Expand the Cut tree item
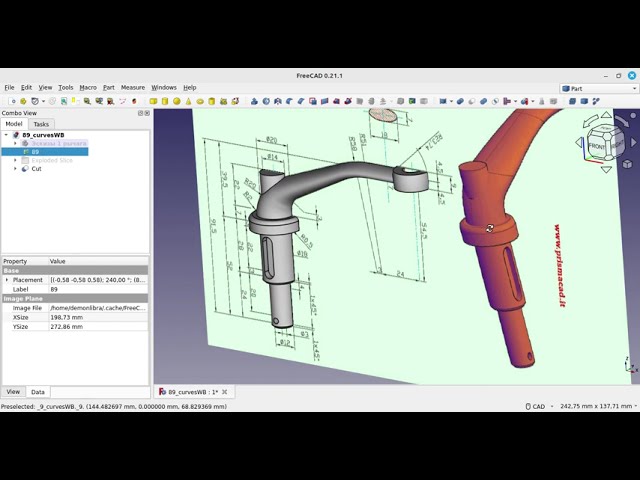The image size is (640, 480). (x=16, y=169)
